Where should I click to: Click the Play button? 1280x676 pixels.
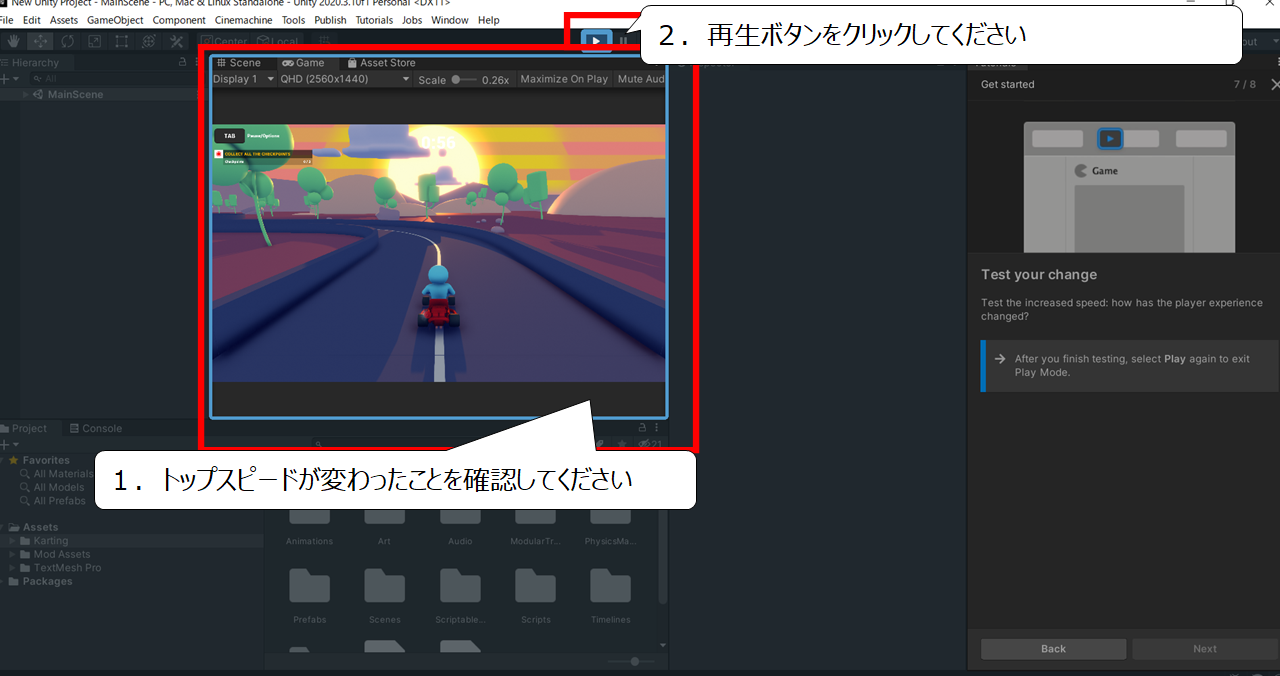pyautogui.click(x=596, y=41)
